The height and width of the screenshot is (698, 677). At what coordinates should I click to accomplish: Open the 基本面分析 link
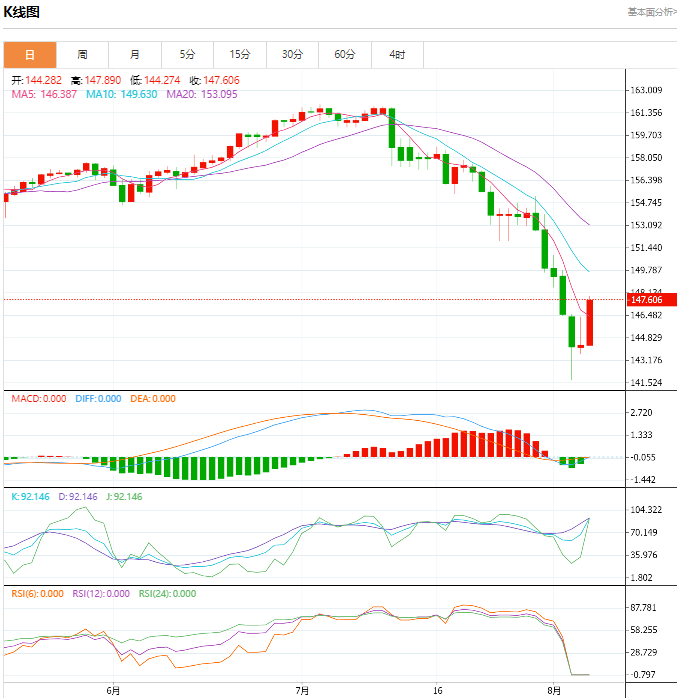[x=652, y=12]
